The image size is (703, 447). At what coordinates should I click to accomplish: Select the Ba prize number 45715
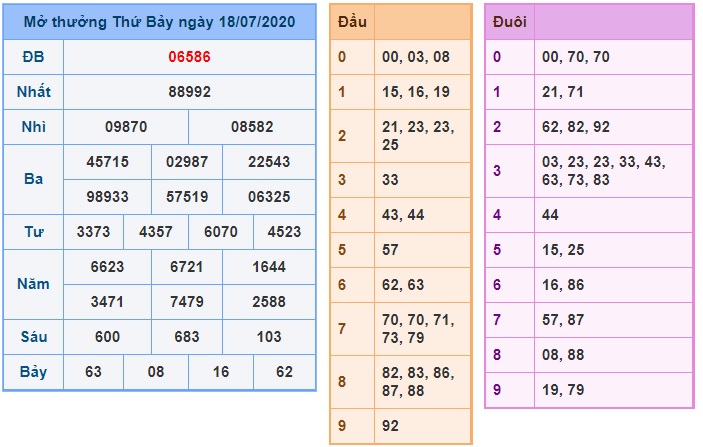click(x=108, y=162)
